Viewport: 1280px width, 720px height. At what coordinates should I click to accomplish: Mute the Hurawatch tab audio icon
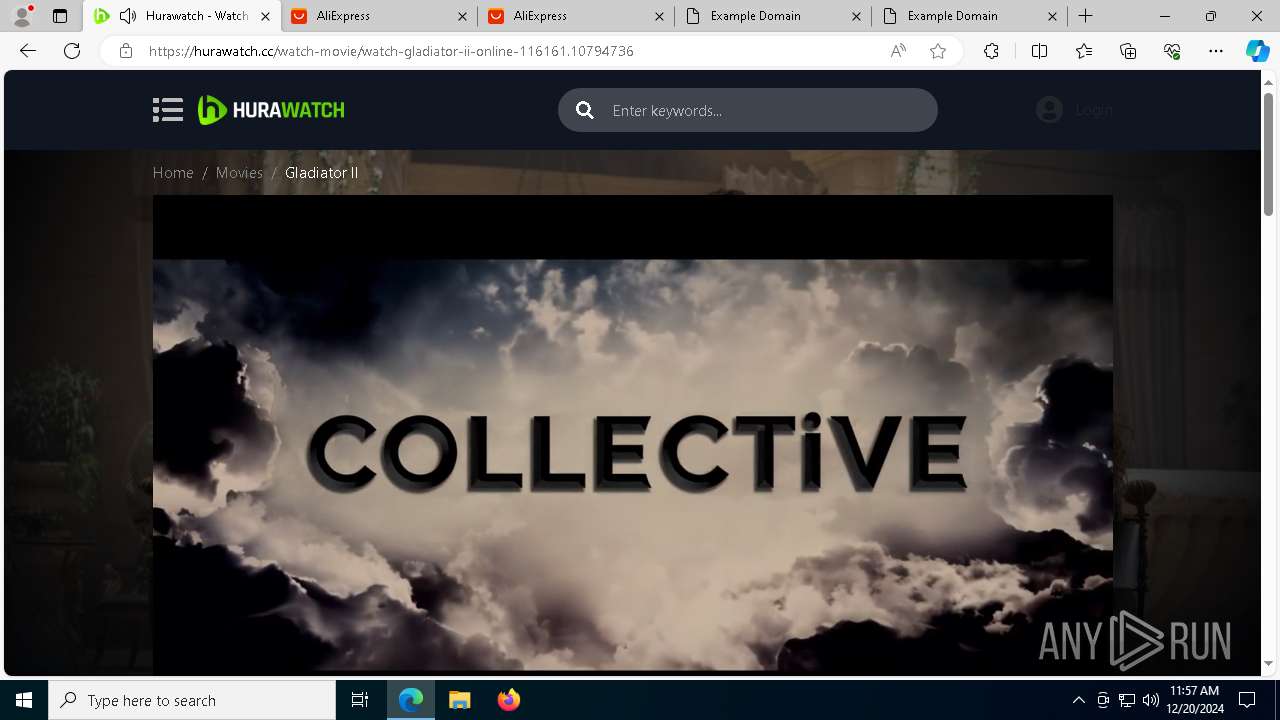pos(128,16)
